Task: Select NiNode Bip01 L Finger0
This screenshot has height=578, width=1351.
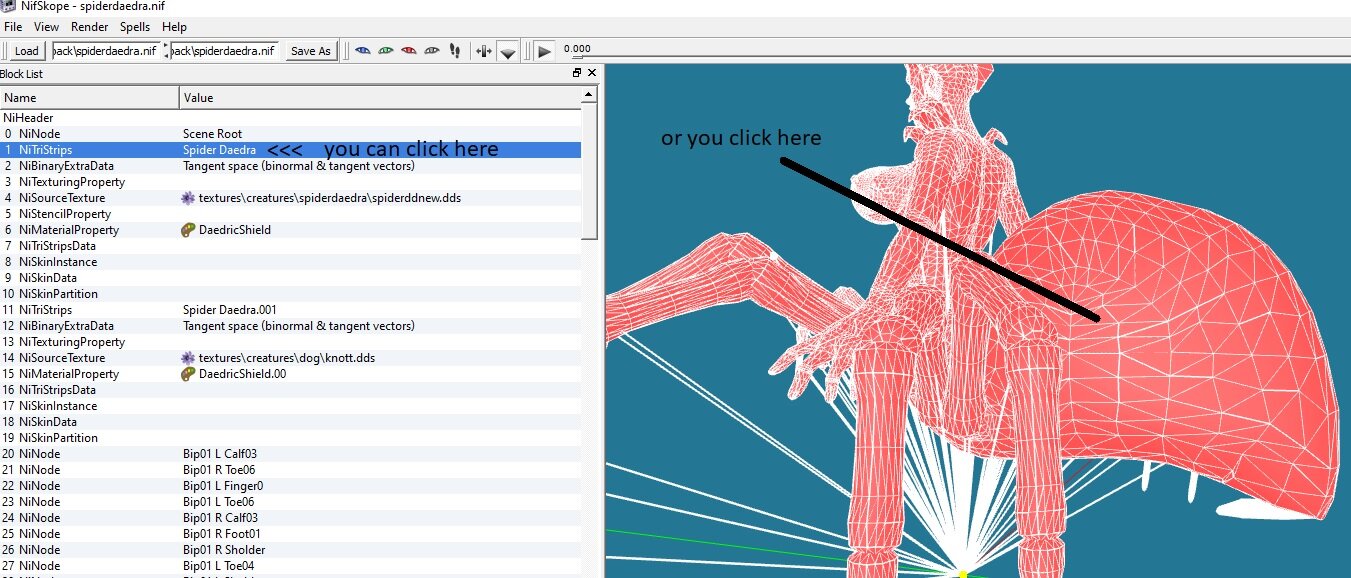Action: [x=290, y=485]
